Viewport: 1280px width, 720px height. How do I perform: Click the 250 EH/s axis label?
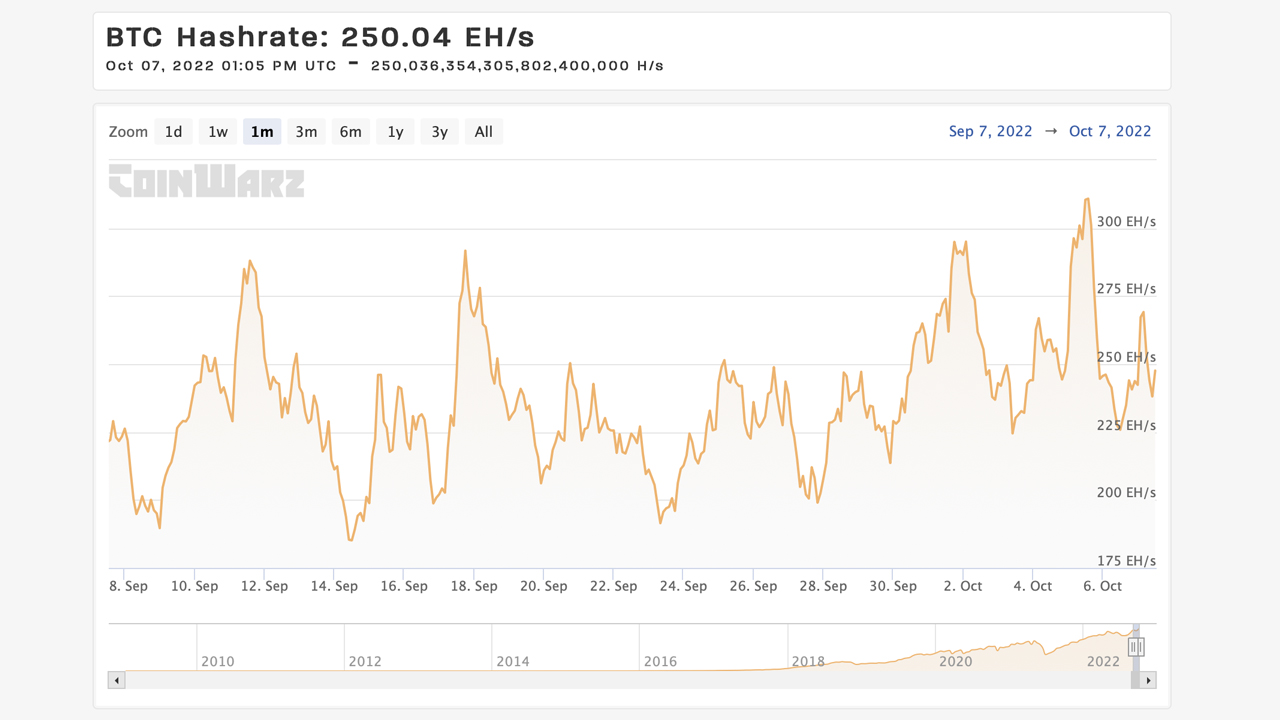1126,357
